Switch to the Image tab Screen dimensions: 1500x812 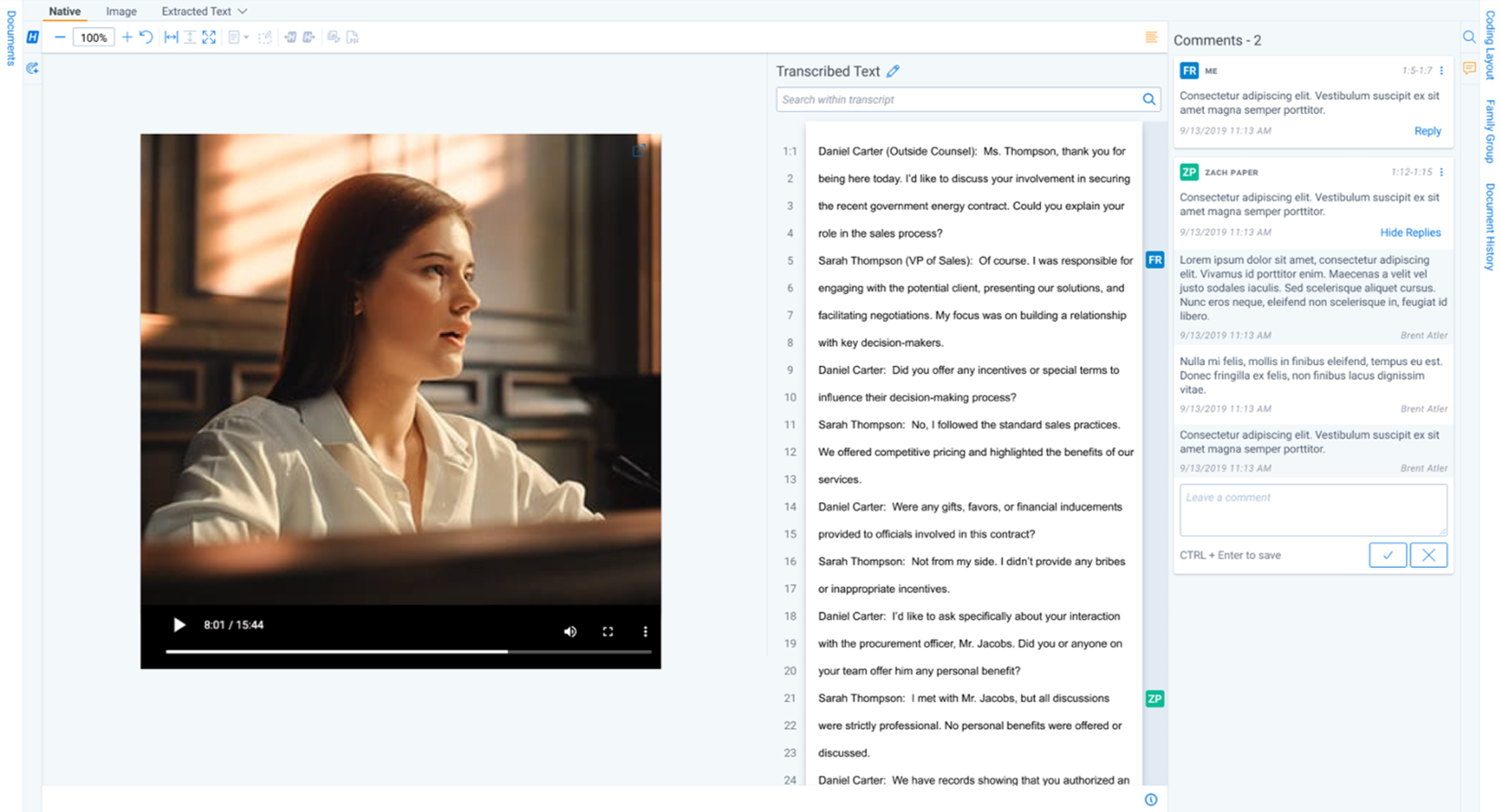pyautogui.click(x=121, y=11)
